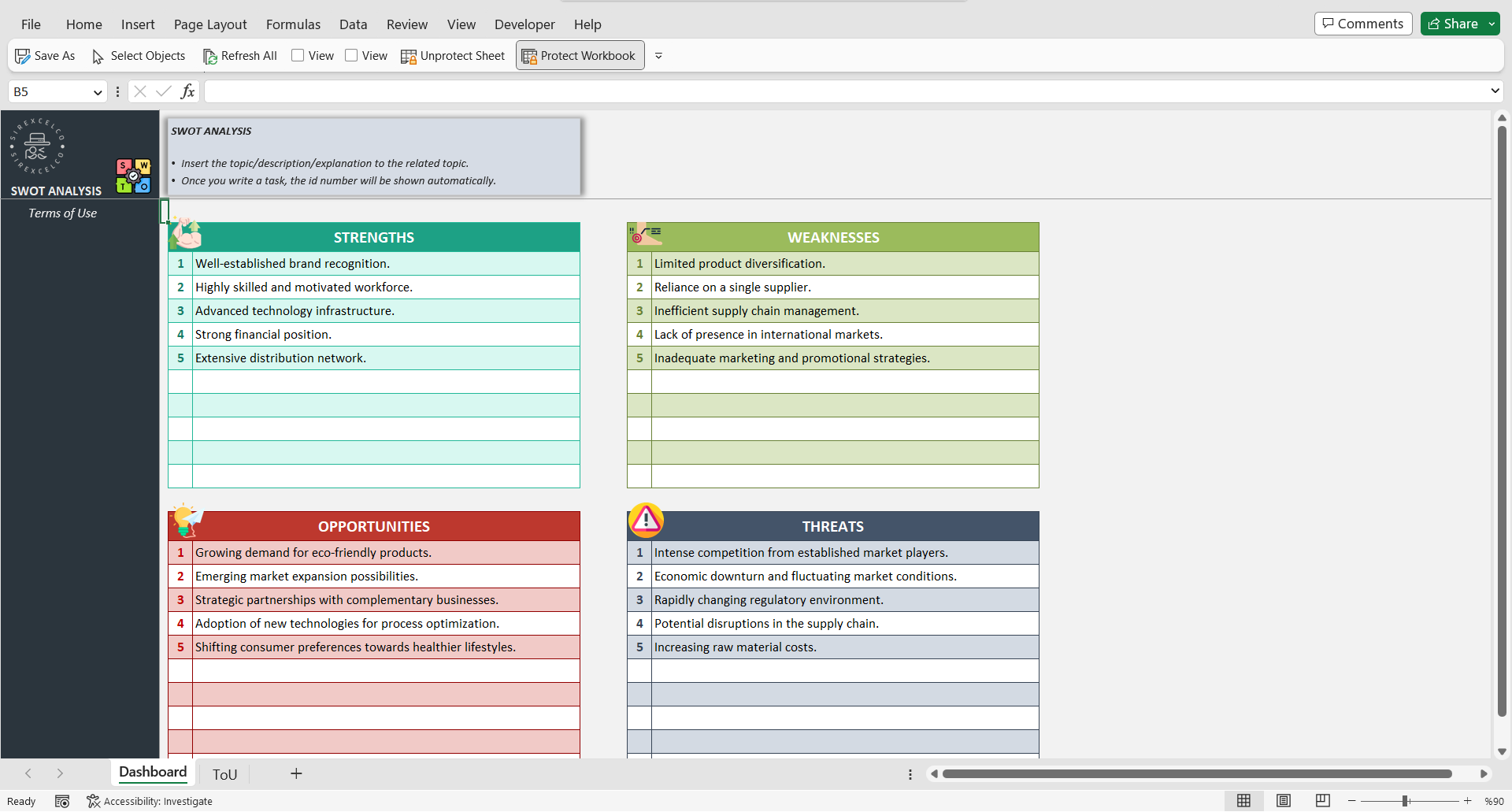Click Unprotect Sheet in the toolbar
The height and width of the screenshot is (812, 1512).
(453, 56)
